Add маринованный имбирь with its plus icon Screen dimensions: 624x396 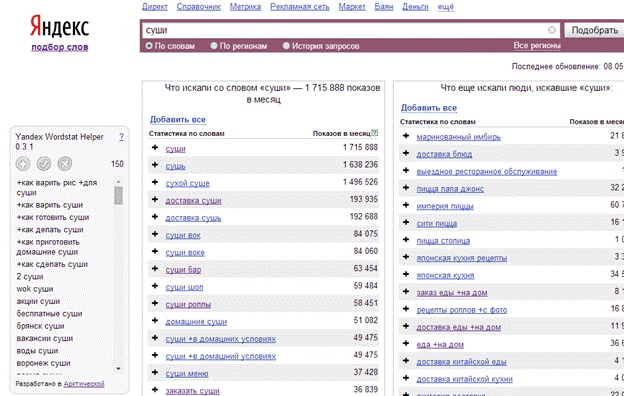click(x=406, y=136)
